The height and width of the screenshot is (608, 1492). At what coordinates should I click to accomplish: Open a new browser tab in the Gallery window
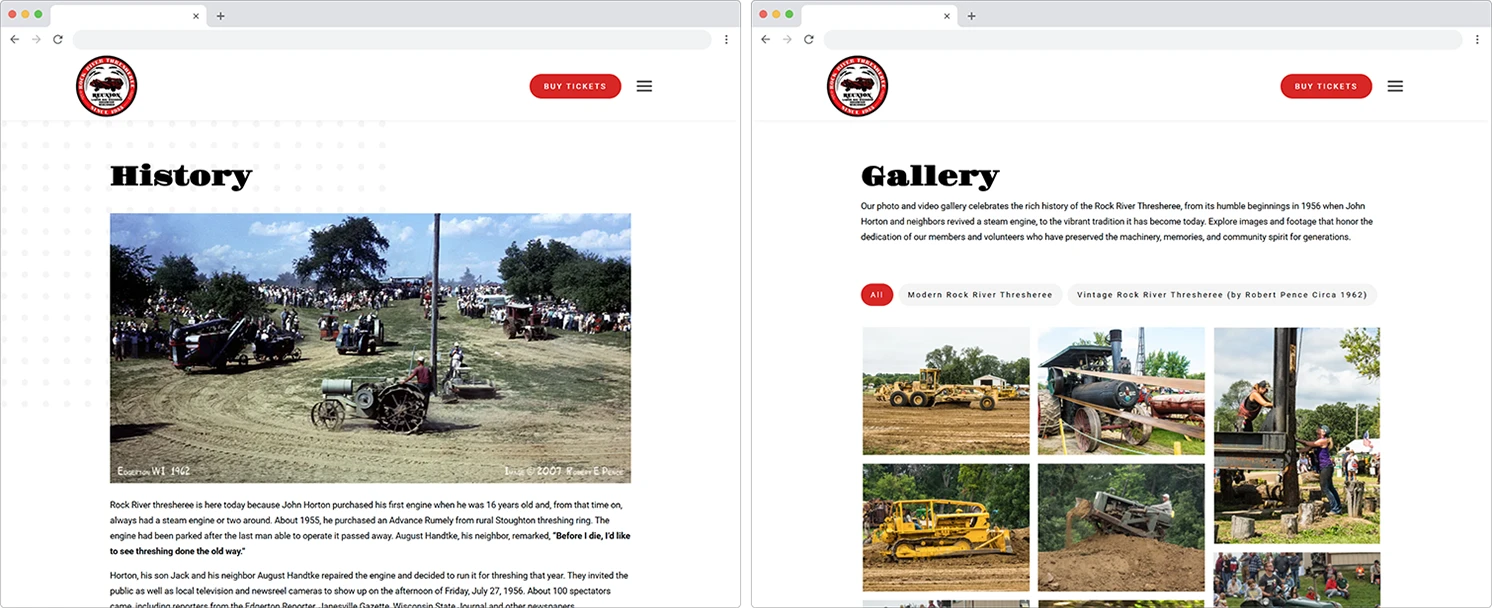click(971, 15)
